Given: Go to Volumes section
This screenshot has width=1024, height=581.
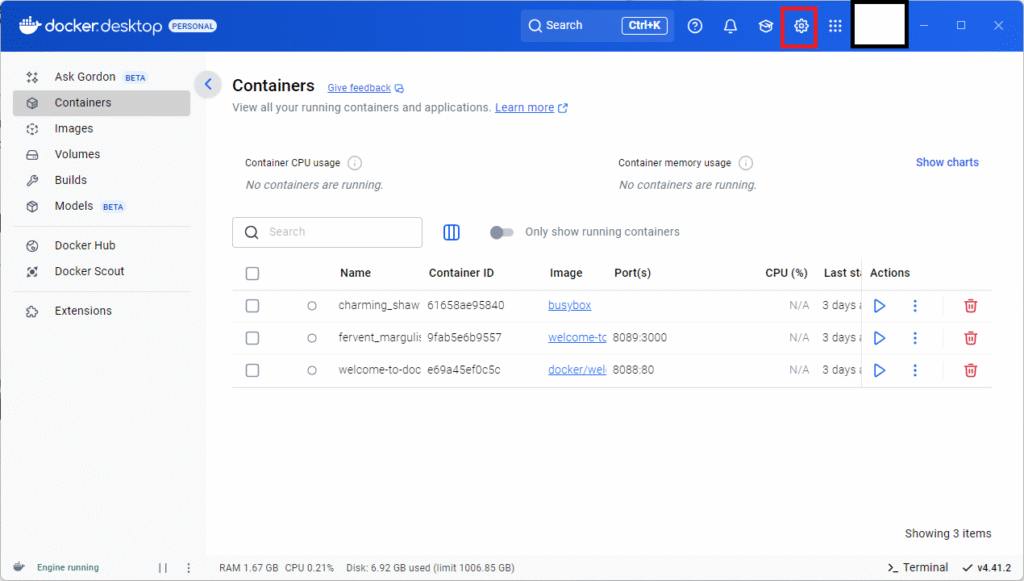Looking at the screenshot, I should tap(101, 154).
